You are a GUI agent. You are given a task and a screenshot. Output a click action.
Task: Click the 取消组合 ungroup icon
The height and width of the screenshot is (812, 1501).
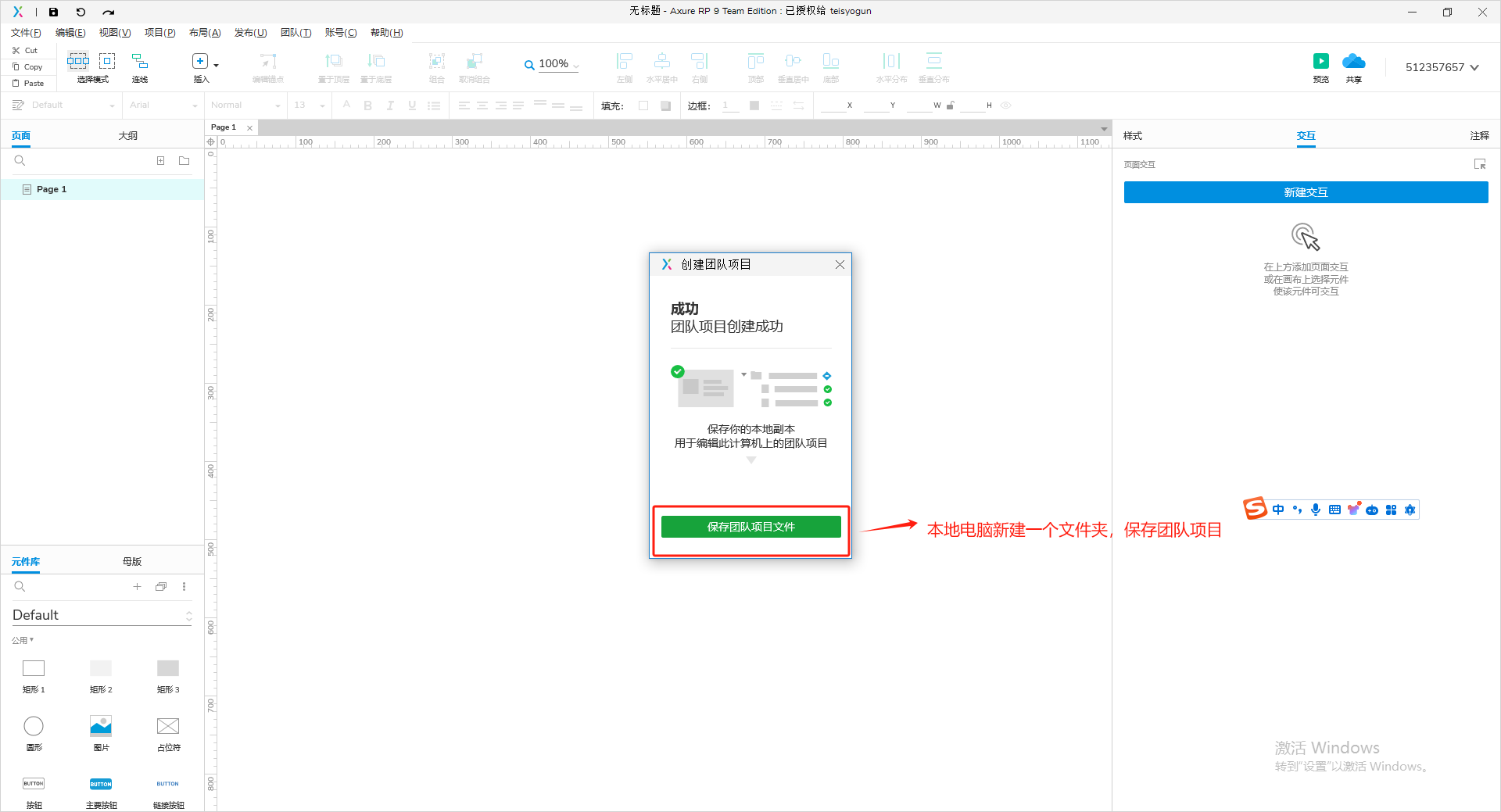[x=473, y=66]
